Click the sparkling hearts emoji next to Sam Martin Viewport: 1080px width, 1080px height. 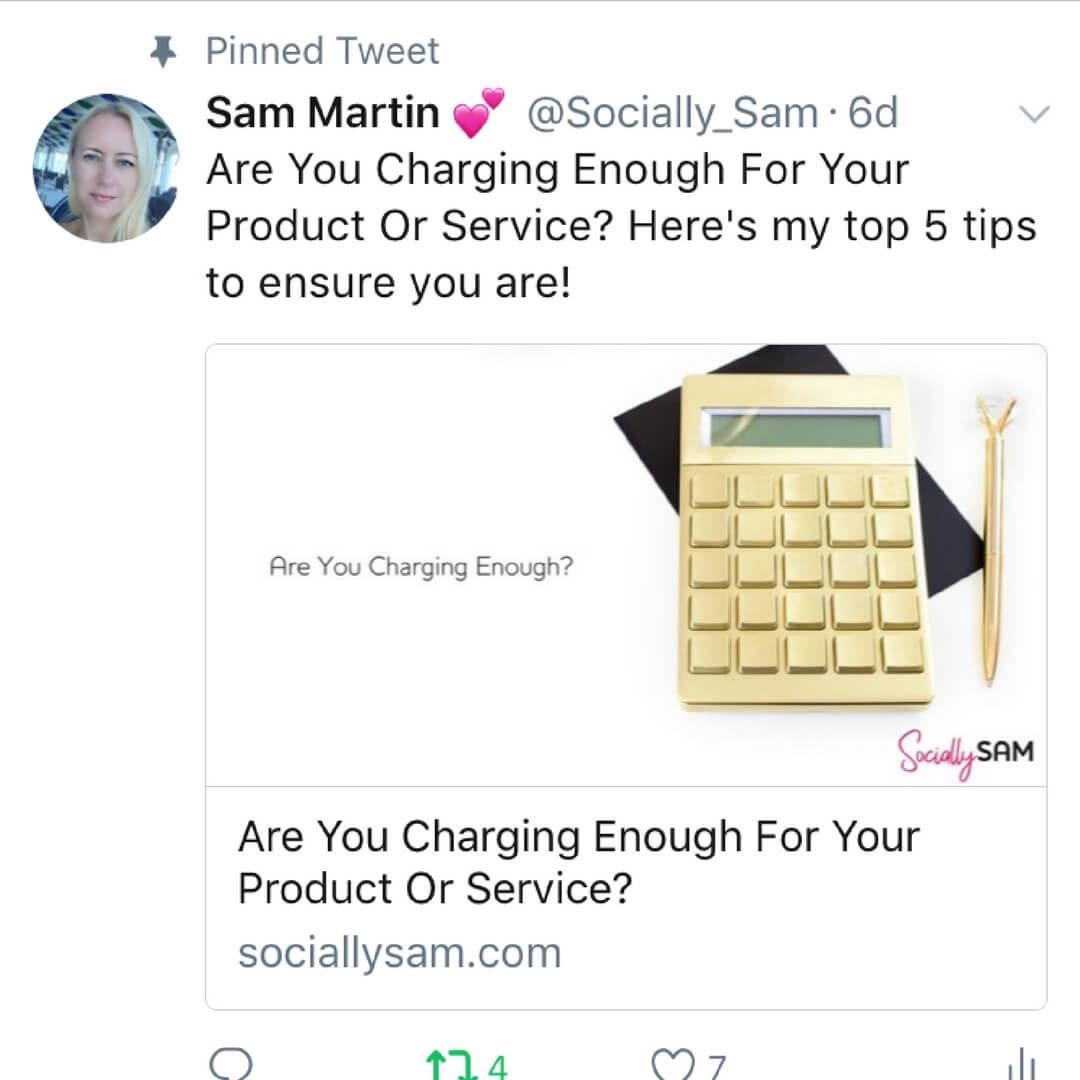(478, 112)
